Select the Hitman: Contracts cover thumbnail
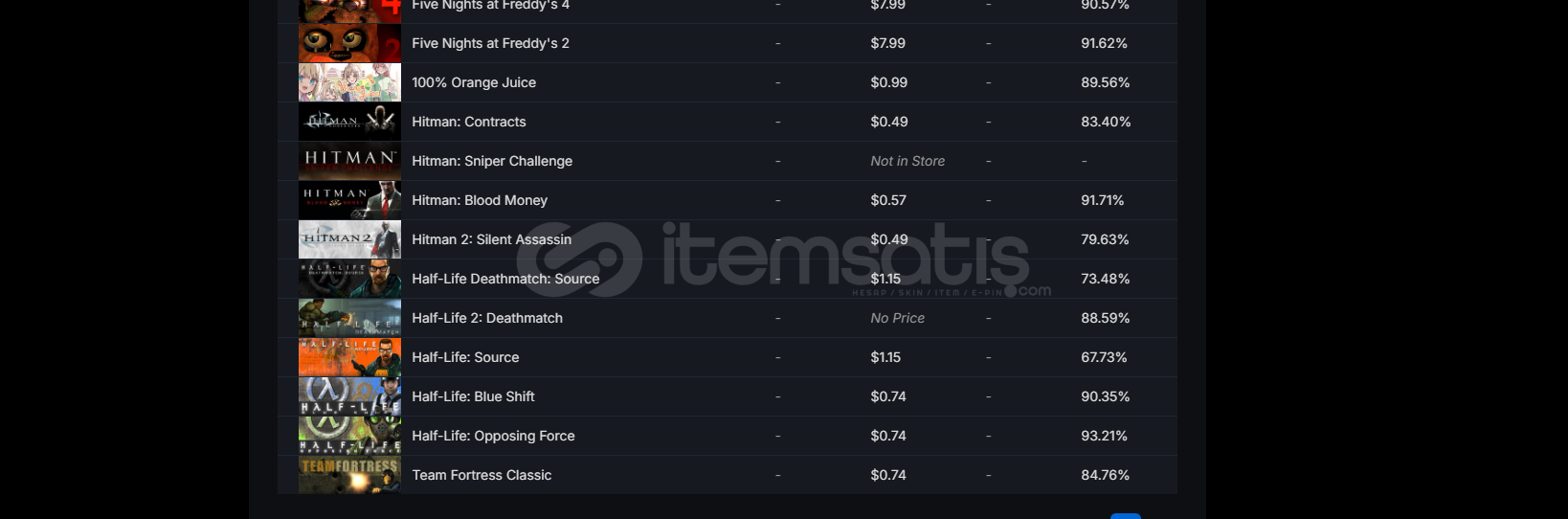The width and height of the screenshot is (1568, 519). pos(349,122)
